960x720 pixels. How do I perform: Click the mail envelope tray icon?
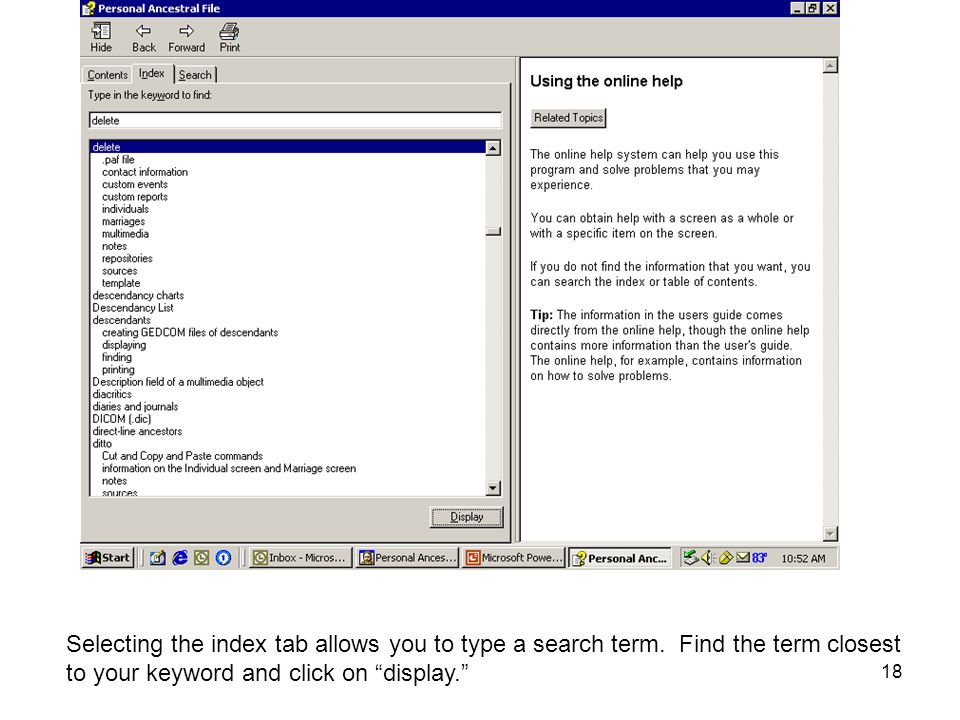(743, 558)
